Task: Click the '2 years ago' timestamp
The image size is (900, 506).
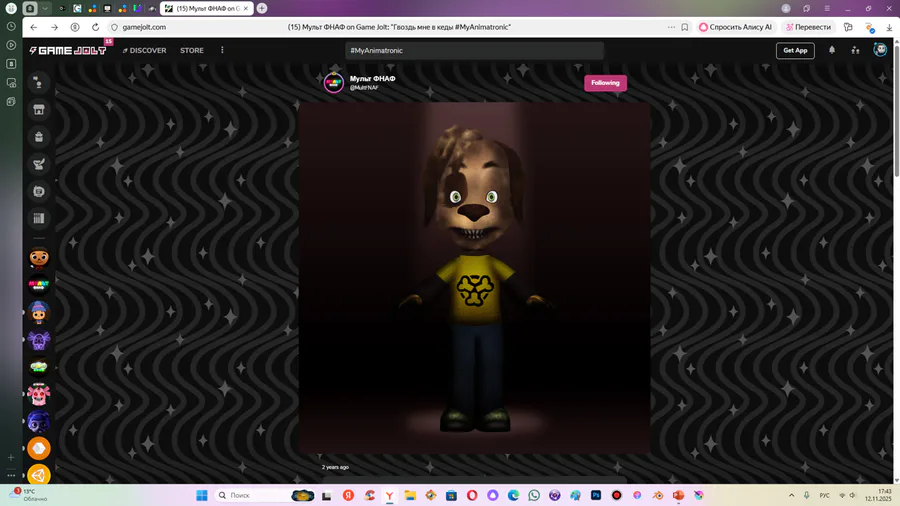Action: (x=335, y=467)
